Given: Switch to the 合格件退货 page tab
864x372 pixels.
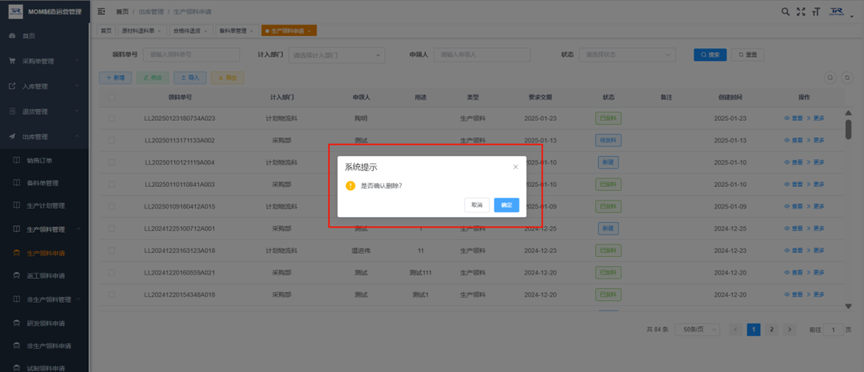Looking at the screenshot, I should [190, 31].
